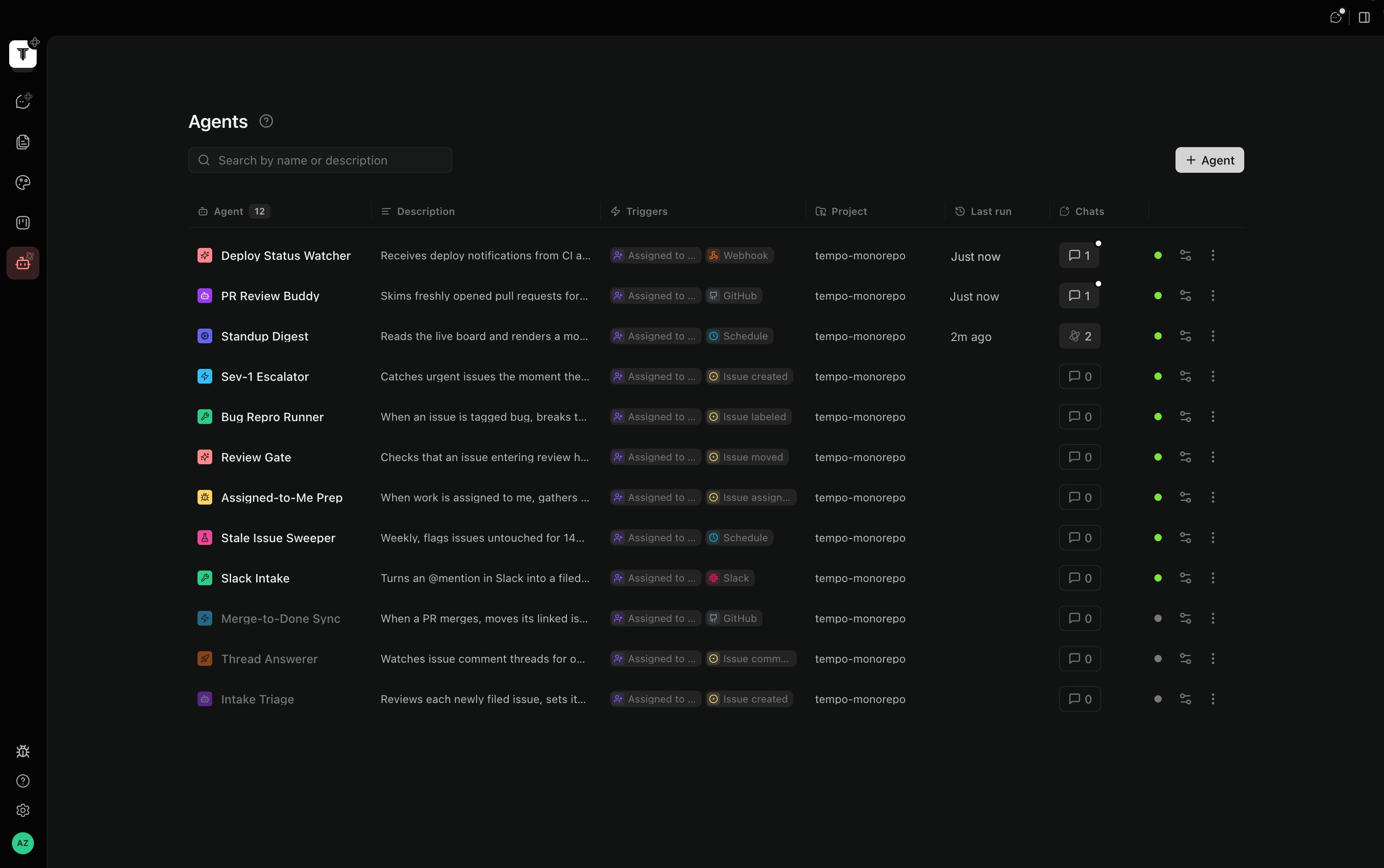Enable Merge-to-Done Sync via status dot
The image size is (1384, 868).
[x=1158, y=618]
